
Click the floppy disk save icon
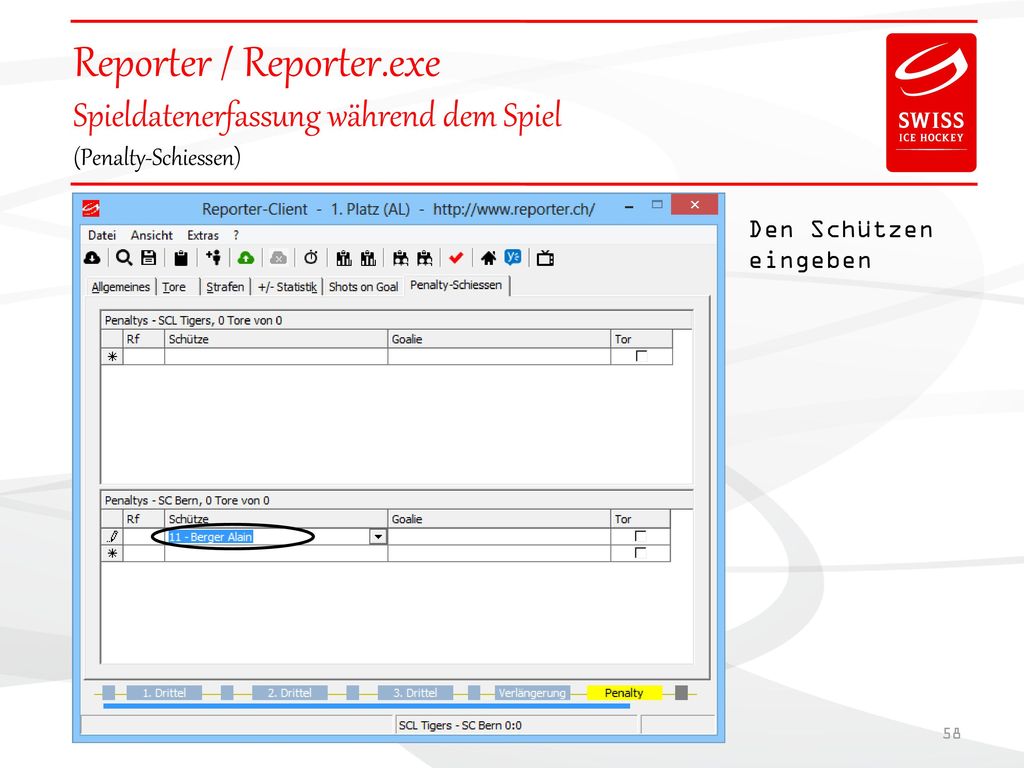pos(149,258)
